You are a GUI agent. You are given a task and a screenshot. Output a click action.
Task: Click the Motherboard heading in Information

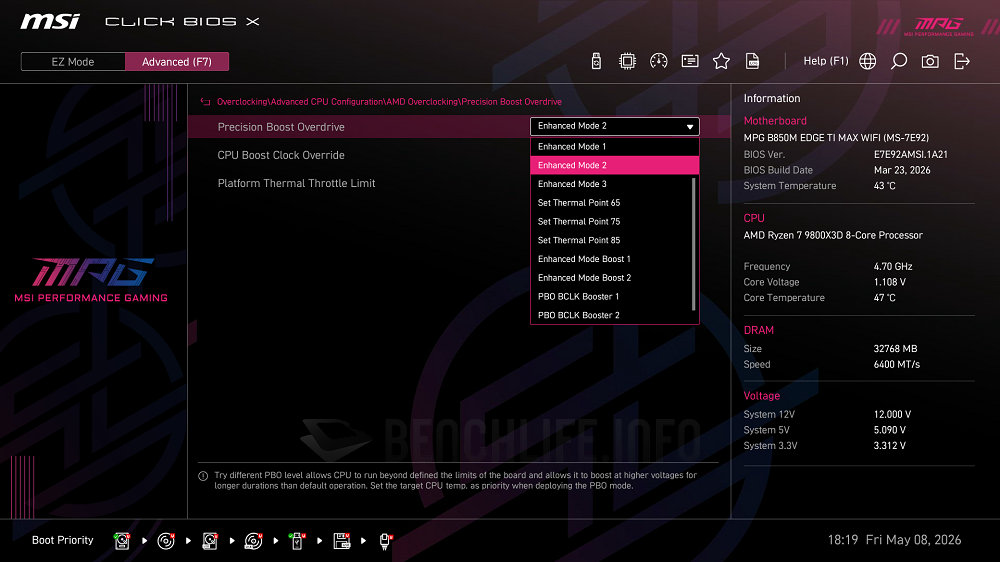tap(775, 121)
